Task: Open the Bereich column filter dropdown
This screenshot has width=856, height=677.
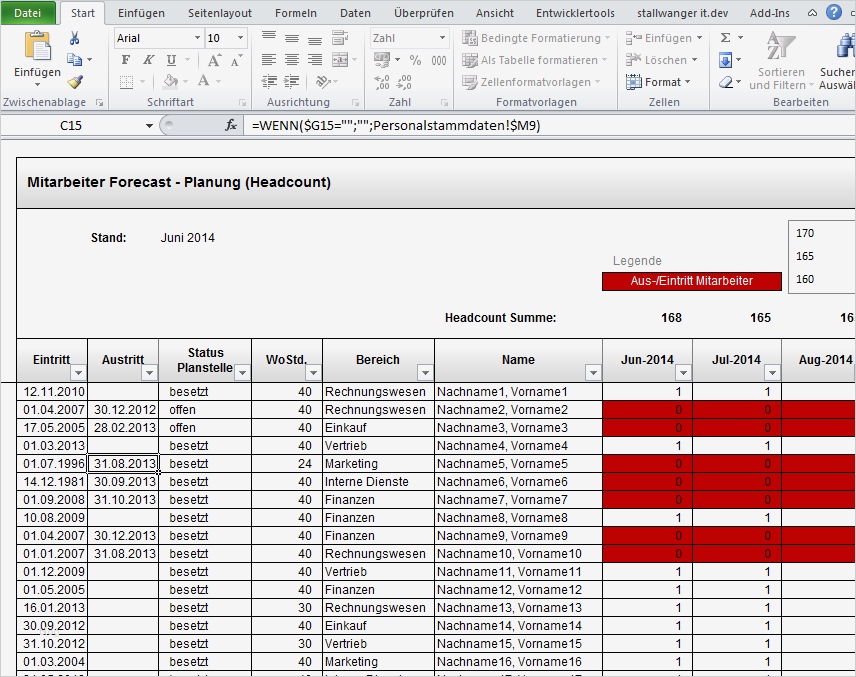Action: coord(424,373)
